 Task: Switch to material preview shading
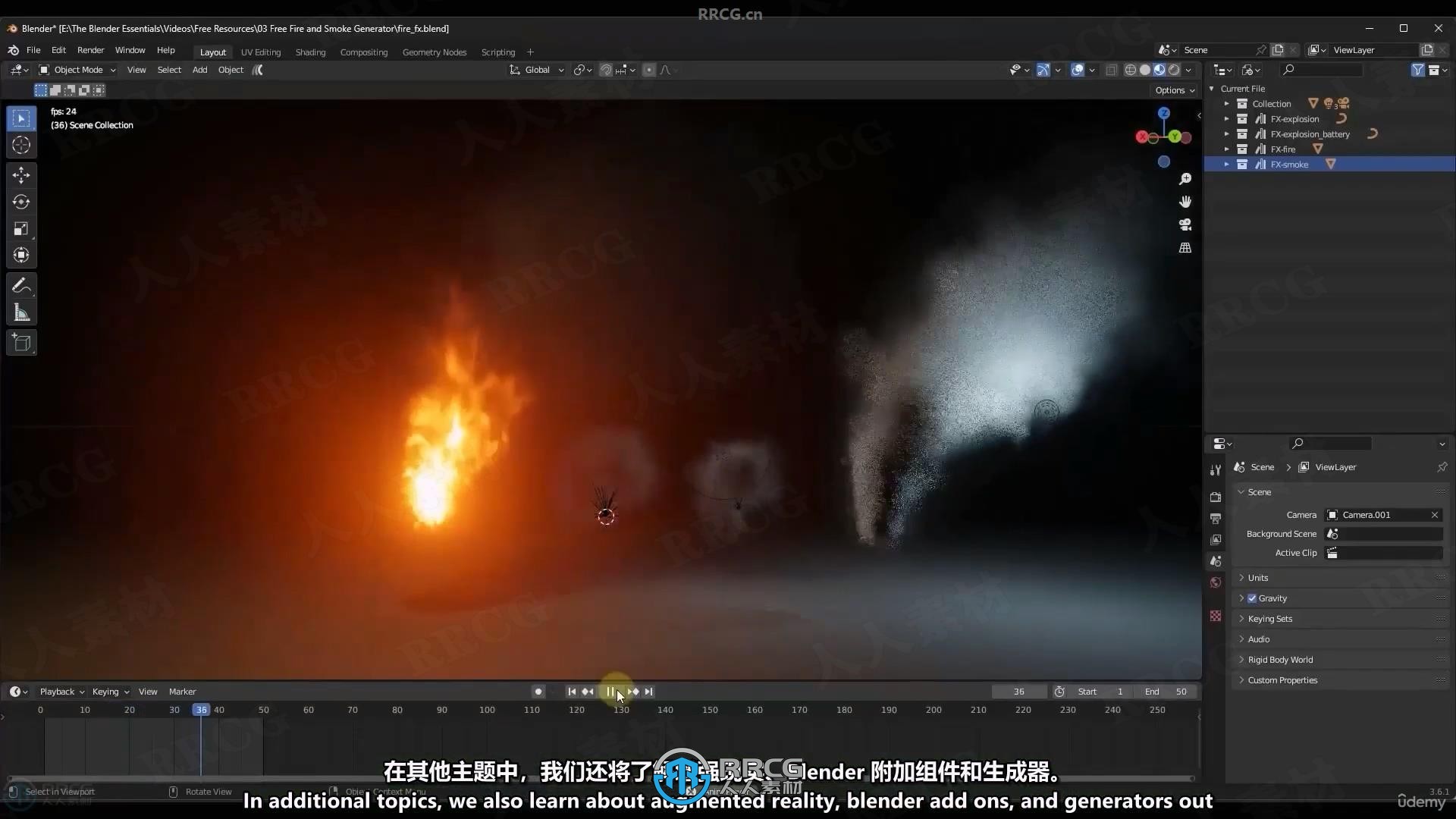1159,70
